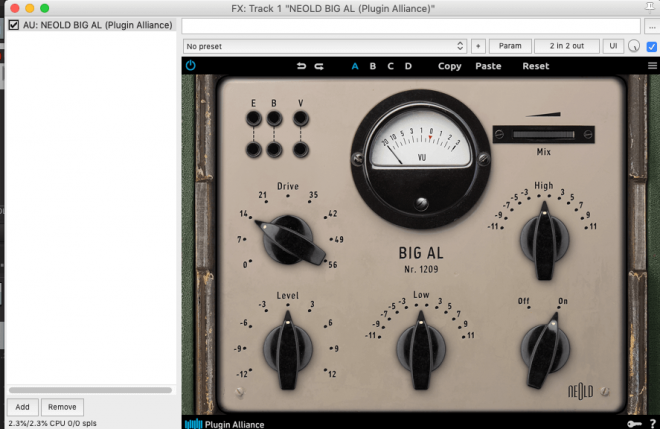Click the BIG AL label text
The image size is (660, 429).
tap(421, 253)
